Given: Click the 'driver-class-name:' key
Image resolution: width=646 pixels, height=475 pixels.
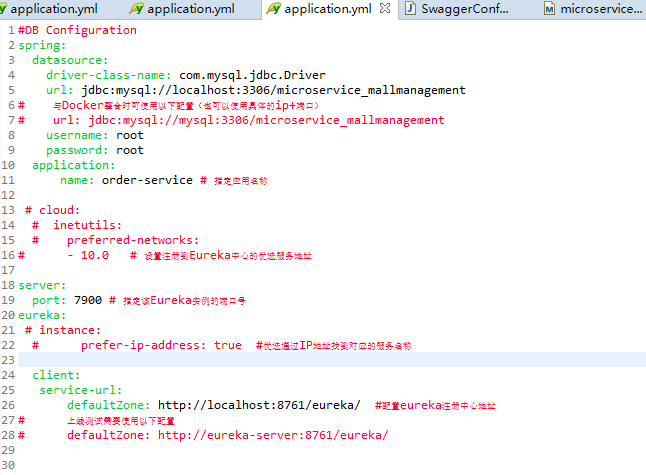Looking at the screenshot, I should (x=109, y=75).
